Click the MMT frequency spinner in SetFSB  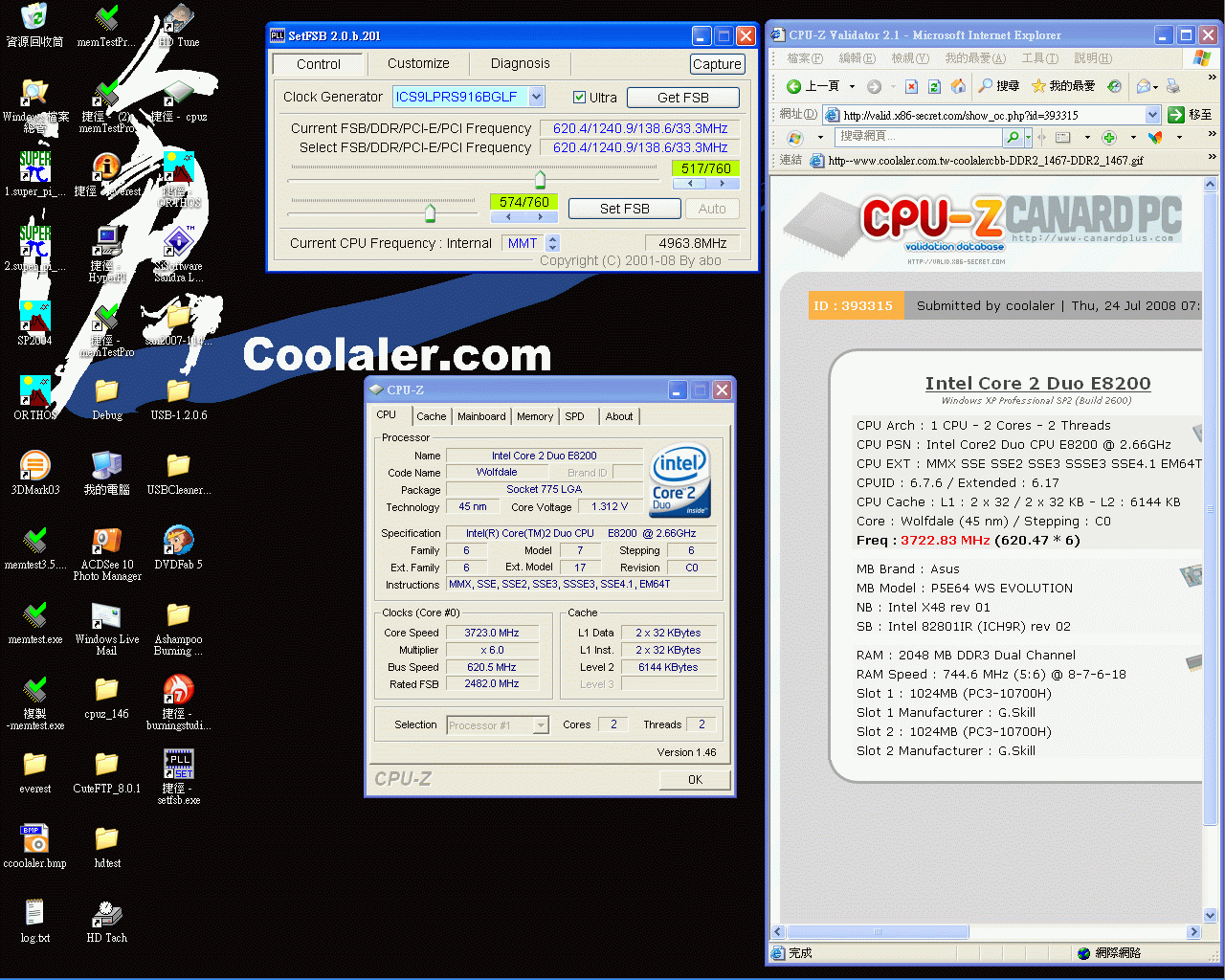[x=552, y=243]
